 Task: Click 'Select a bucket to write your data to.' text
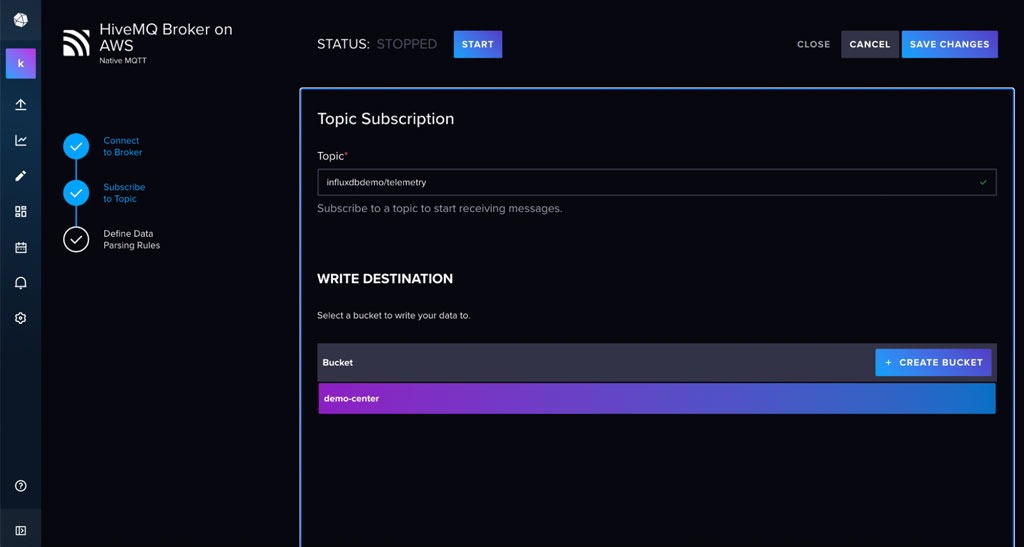coord(394,315)
